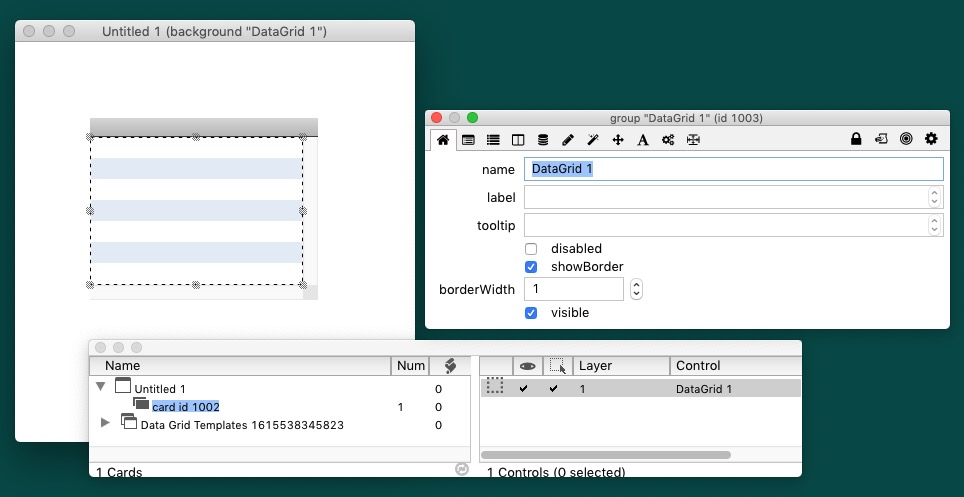This screenshot has height=497, width=964.
Task: Enable the disabled checkbox
Action: point(531,248)
